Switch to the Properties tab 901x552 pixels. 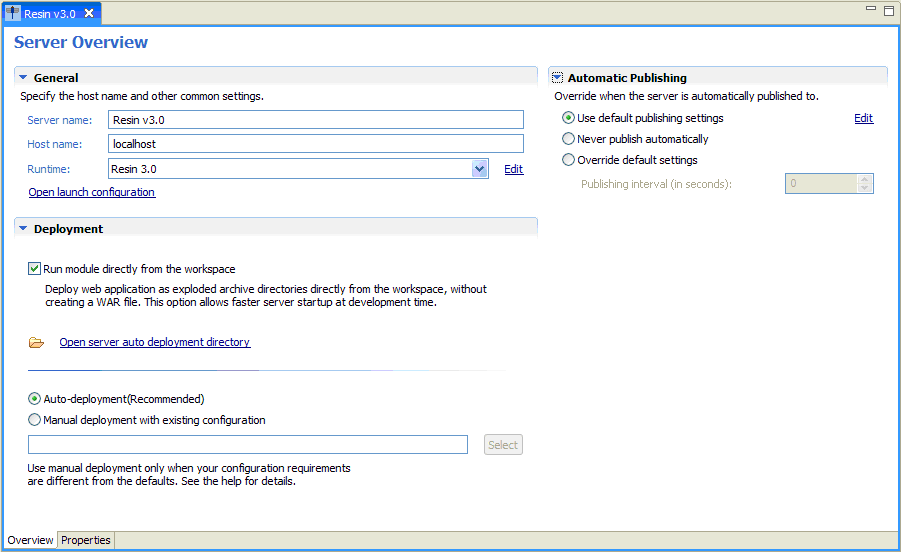click(x=86, y=540)
